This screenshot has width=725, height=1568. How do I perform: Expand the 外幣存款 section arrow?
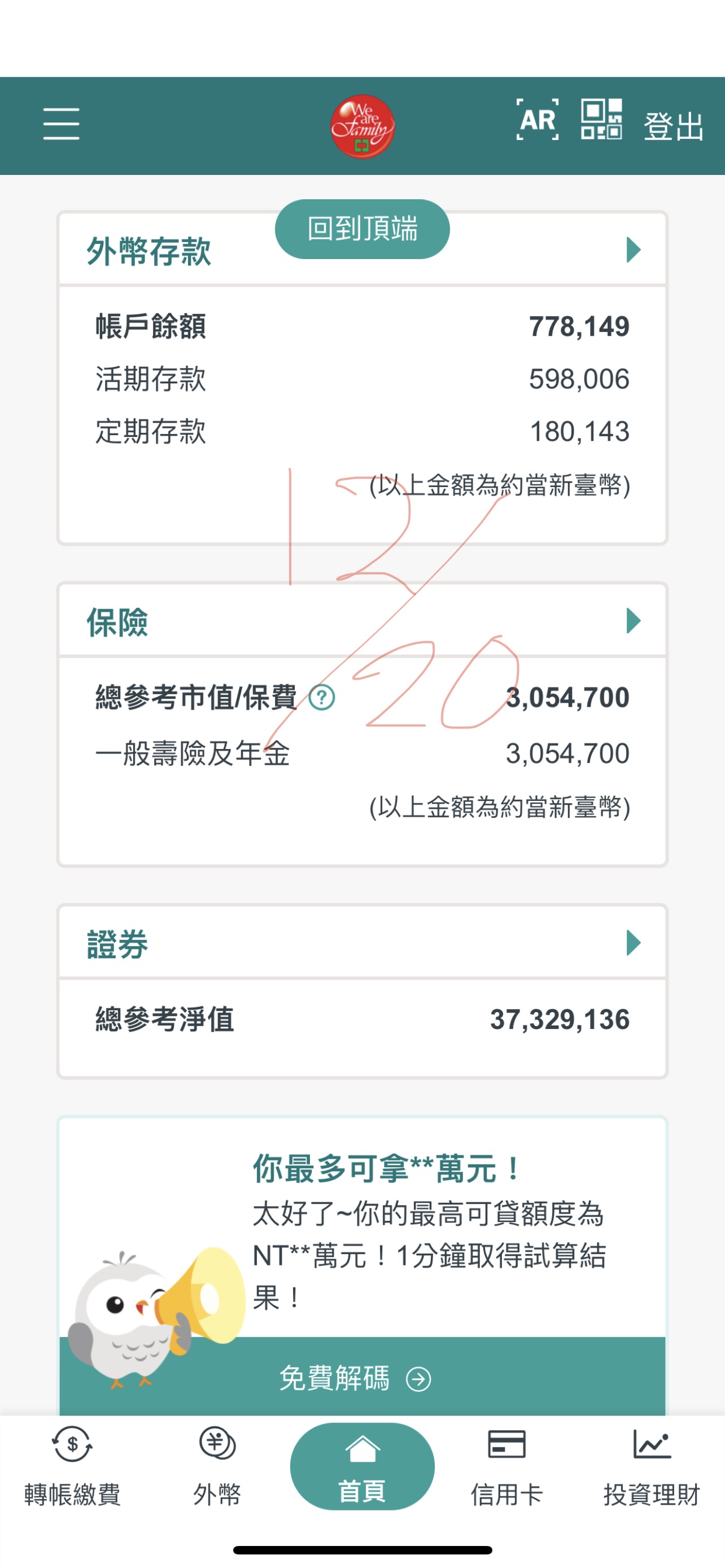[x=633, y=249]
